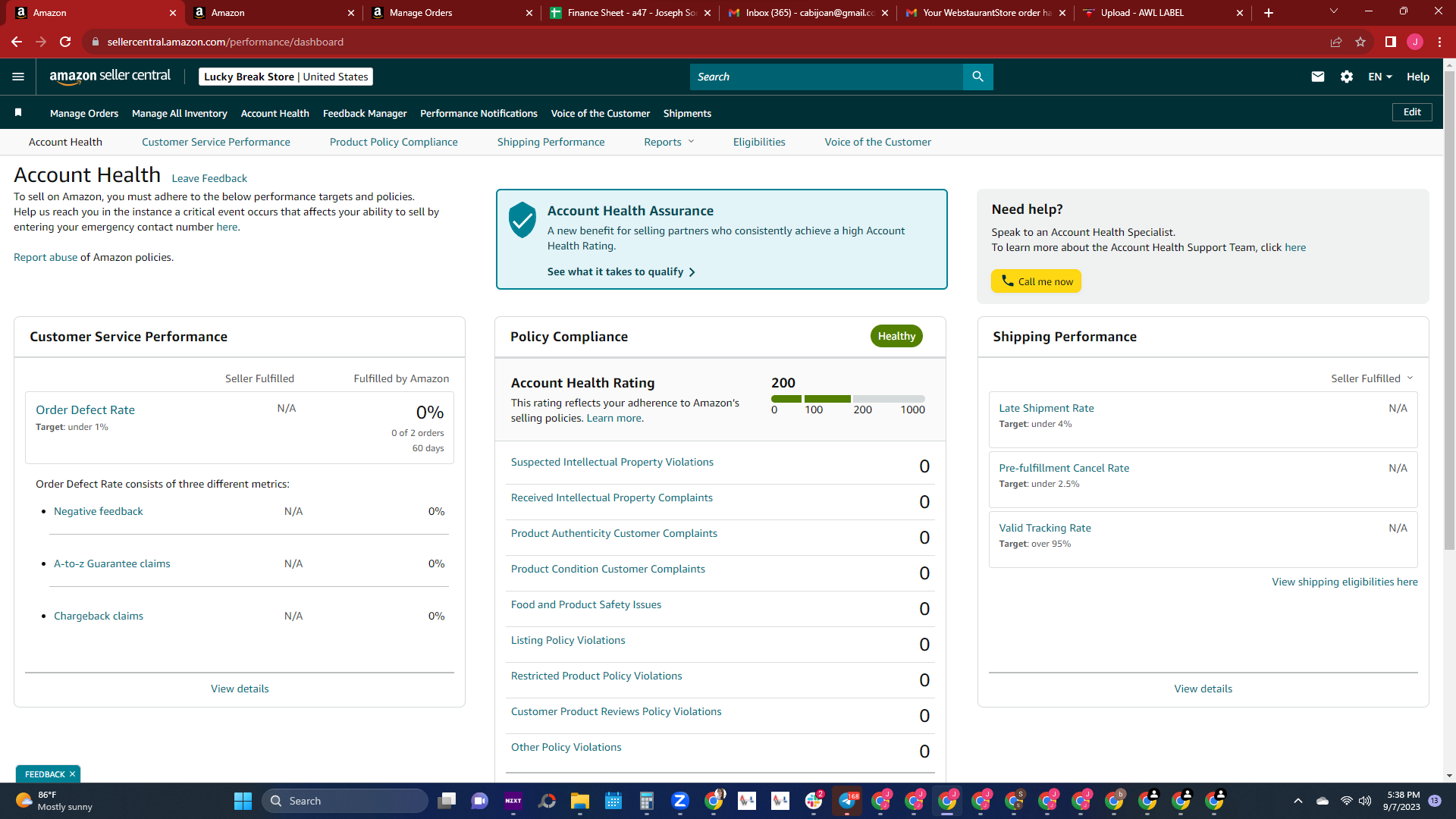
Task: Open the Chrome profile avatar
Action: [x=1415, y=42]
